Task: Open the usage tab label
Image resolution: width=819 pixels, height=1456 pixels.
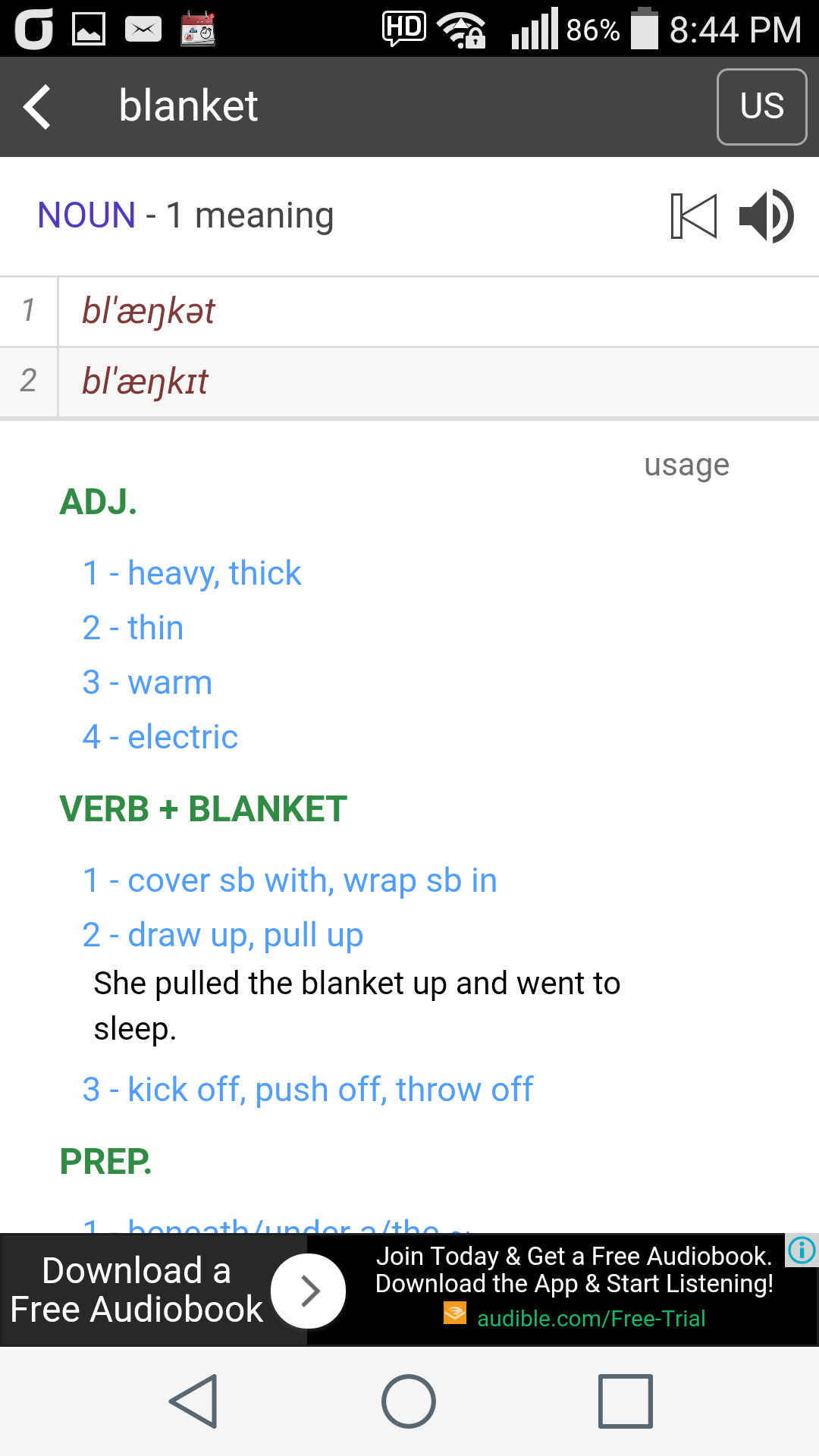Action: [x=686, y=465]
